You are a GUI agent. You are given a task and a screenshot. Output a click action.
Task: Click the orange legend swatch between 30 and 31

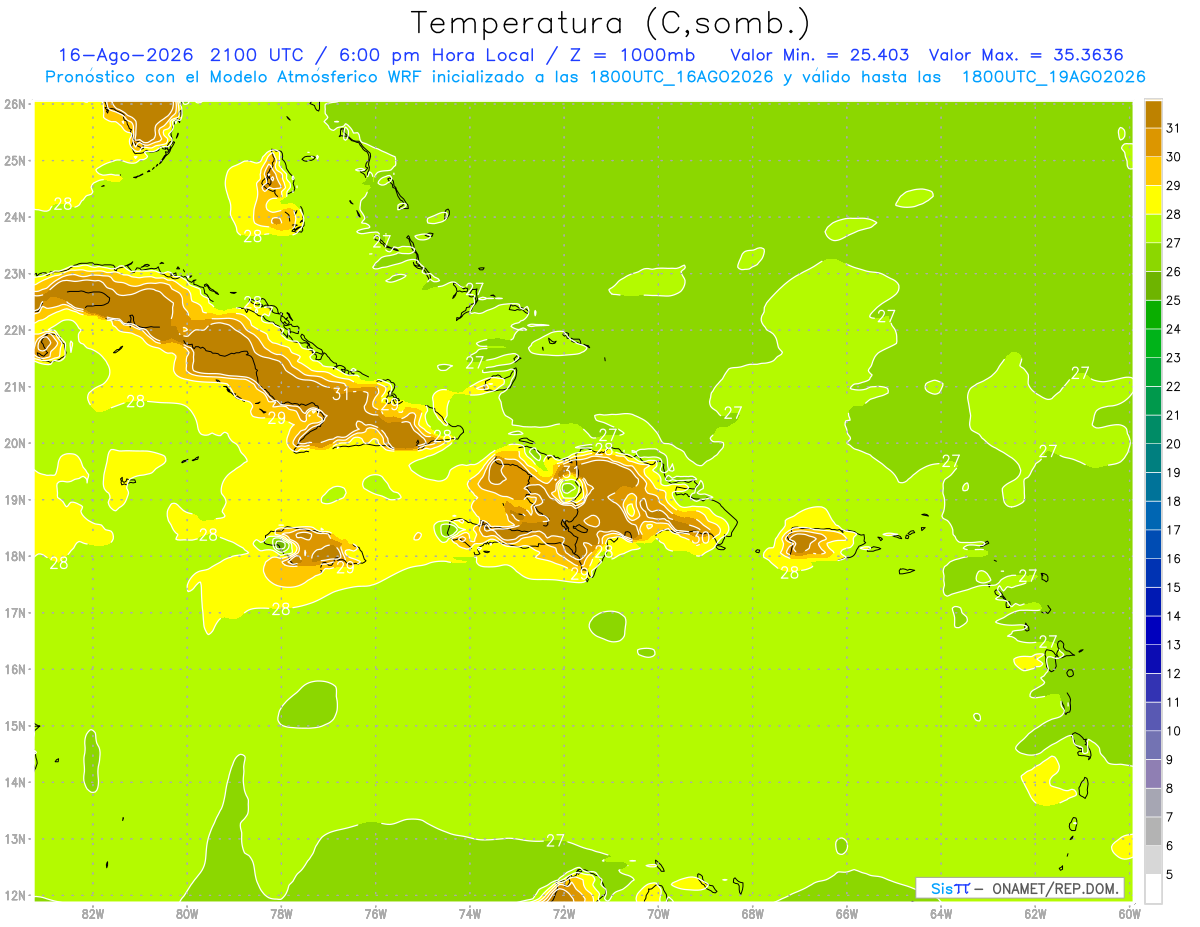click(1153, 143)
